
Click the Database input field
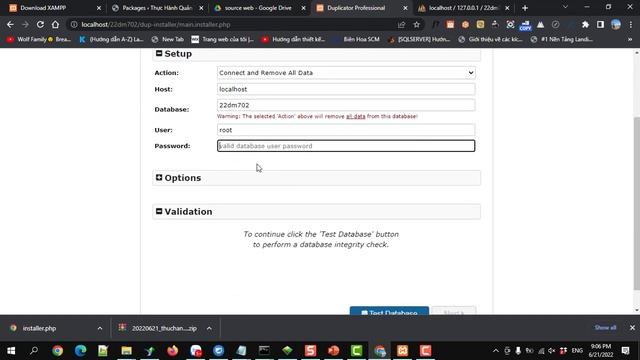(346, 105)
